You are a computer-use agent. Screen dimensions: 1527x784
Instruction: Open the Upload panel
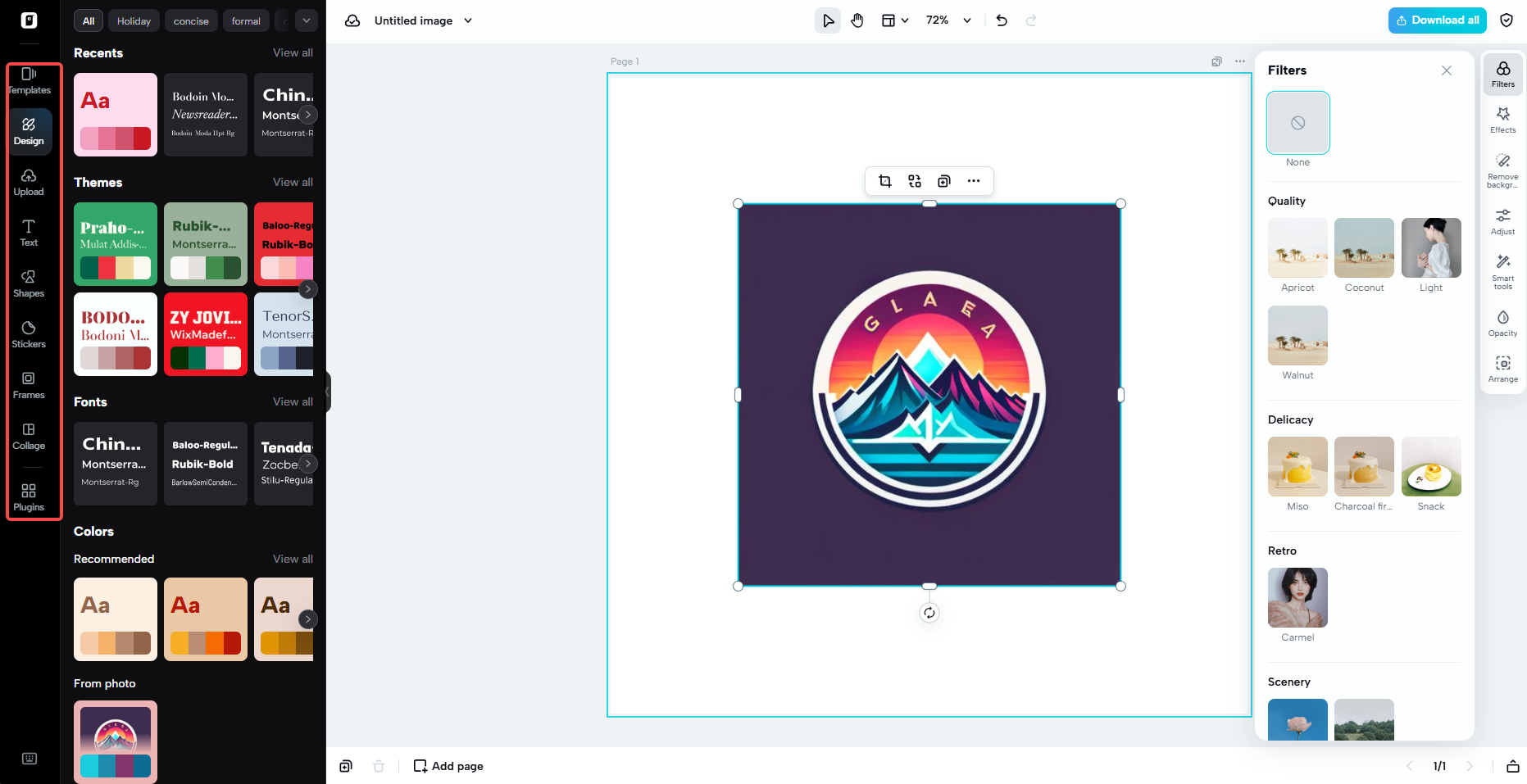(x=29, y=183)
